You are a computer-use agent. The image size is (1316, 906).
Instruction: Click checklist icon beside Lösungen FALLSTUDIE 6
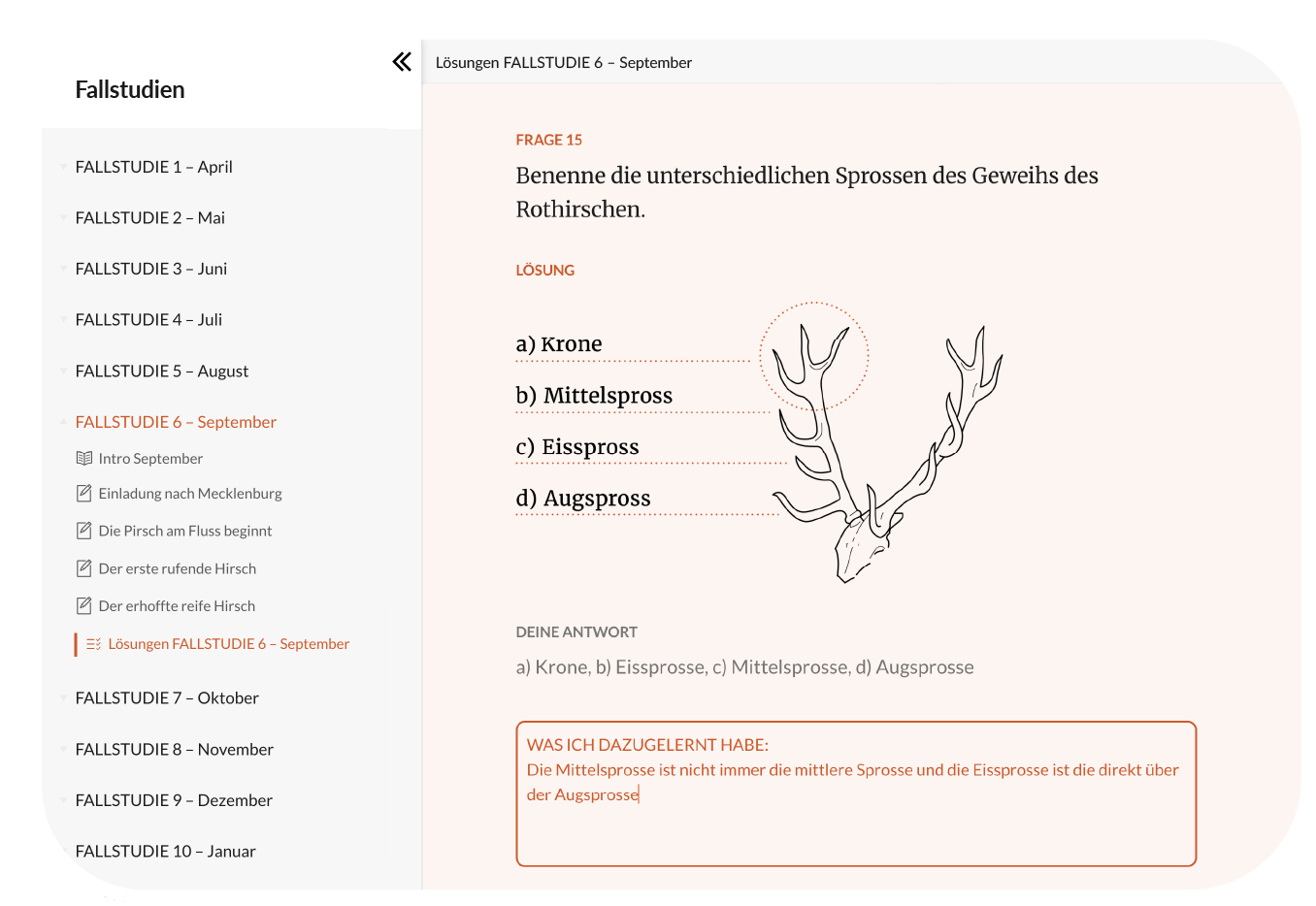point(93,643)
